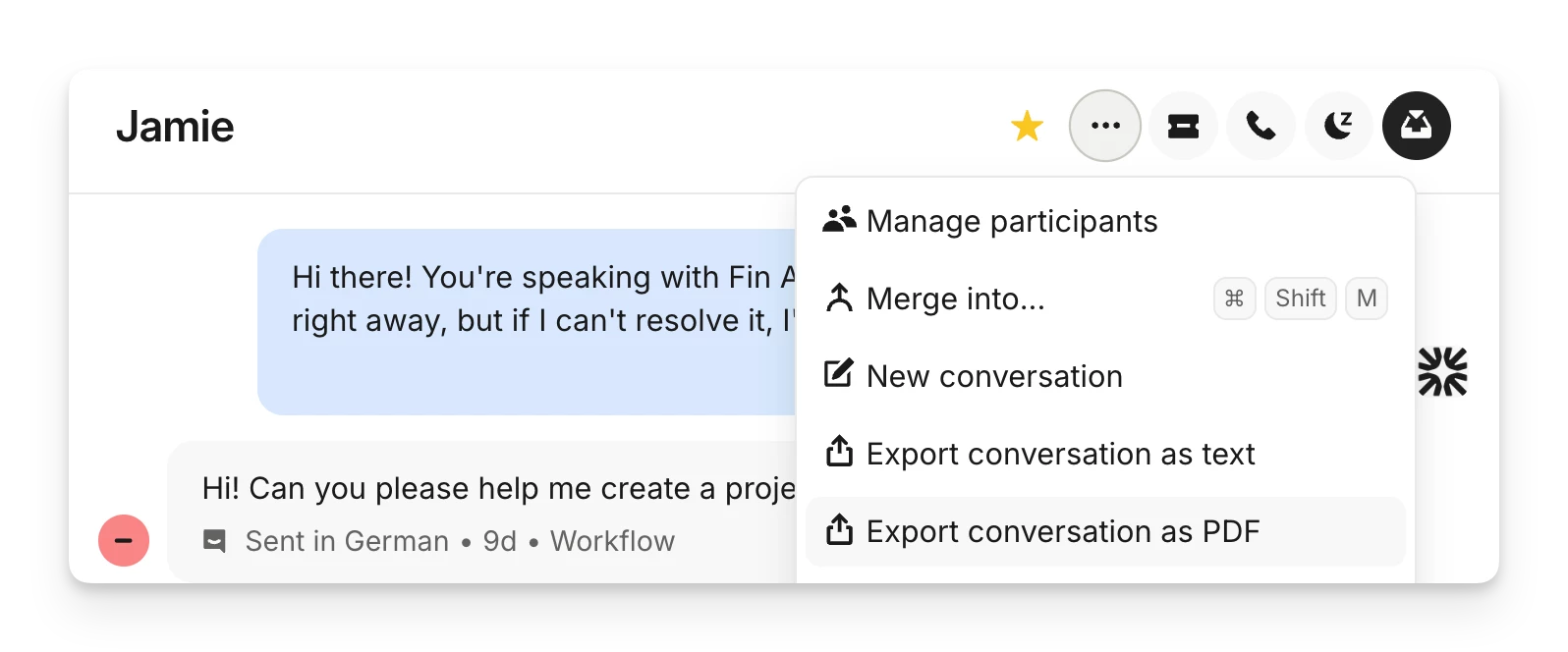Click share icon beside Export as PDF
The width and height of the screenshot is (1568, 652).
coord(839,529)
